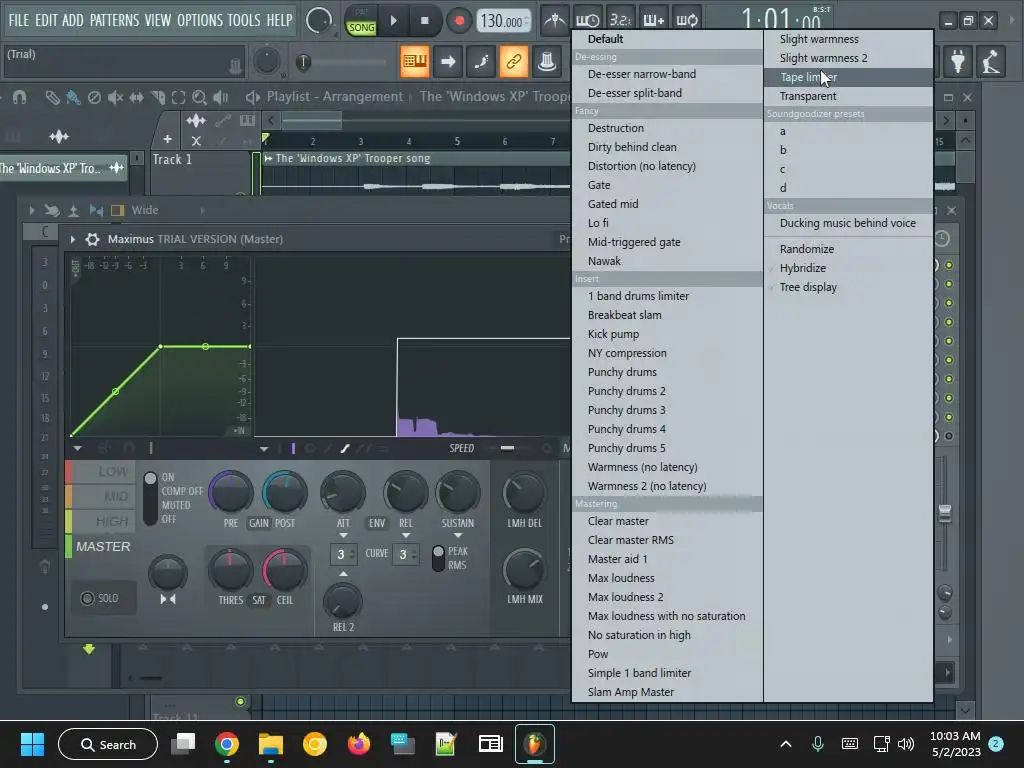Click the record button
This screenshot has width=1024, height=768.
click(x=459, y=21)
